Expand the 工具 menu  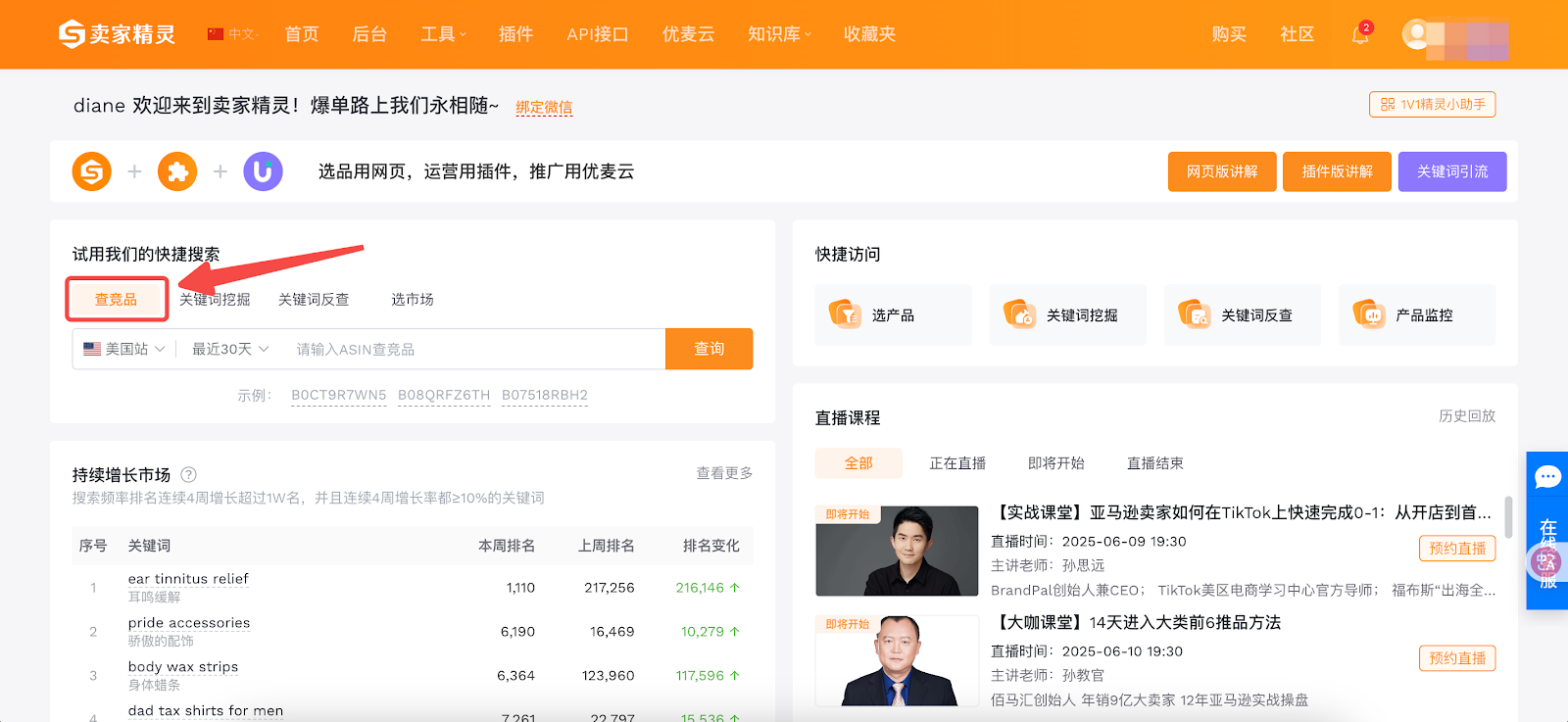pos(443,34)
